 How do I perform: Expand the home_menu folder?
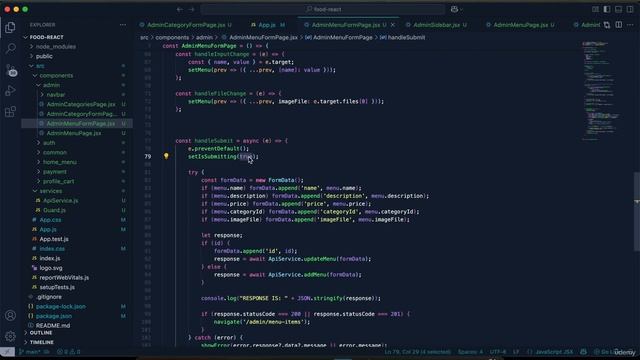(60, 162)
